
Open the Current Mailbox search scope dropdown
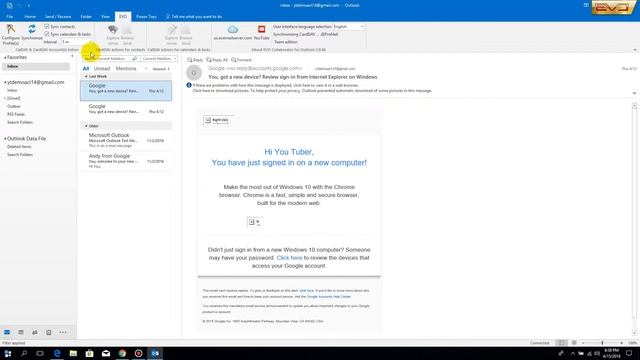[x=159, y=59]
